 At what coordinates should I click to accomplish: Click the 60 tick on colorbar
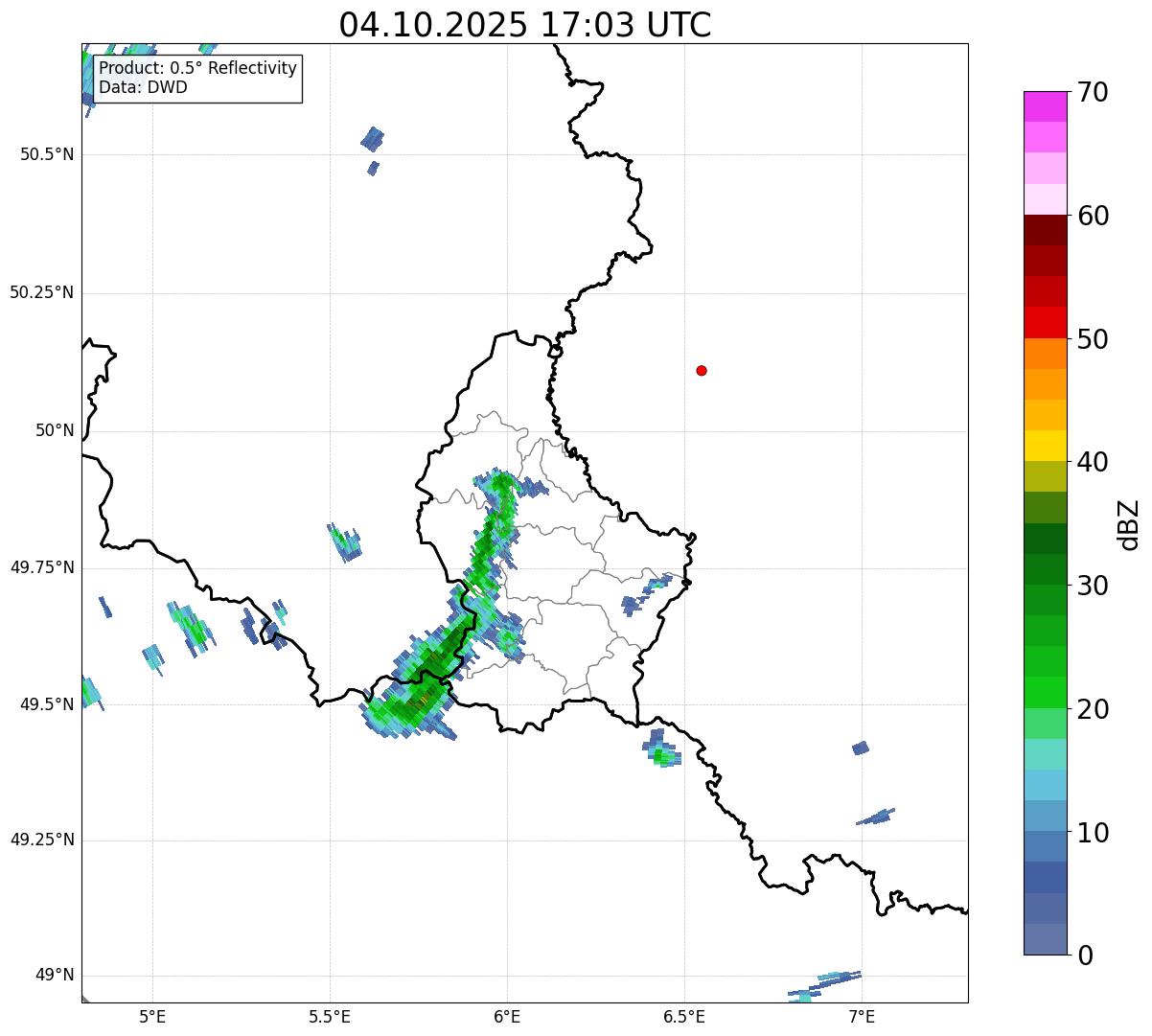pos(1093,216)
